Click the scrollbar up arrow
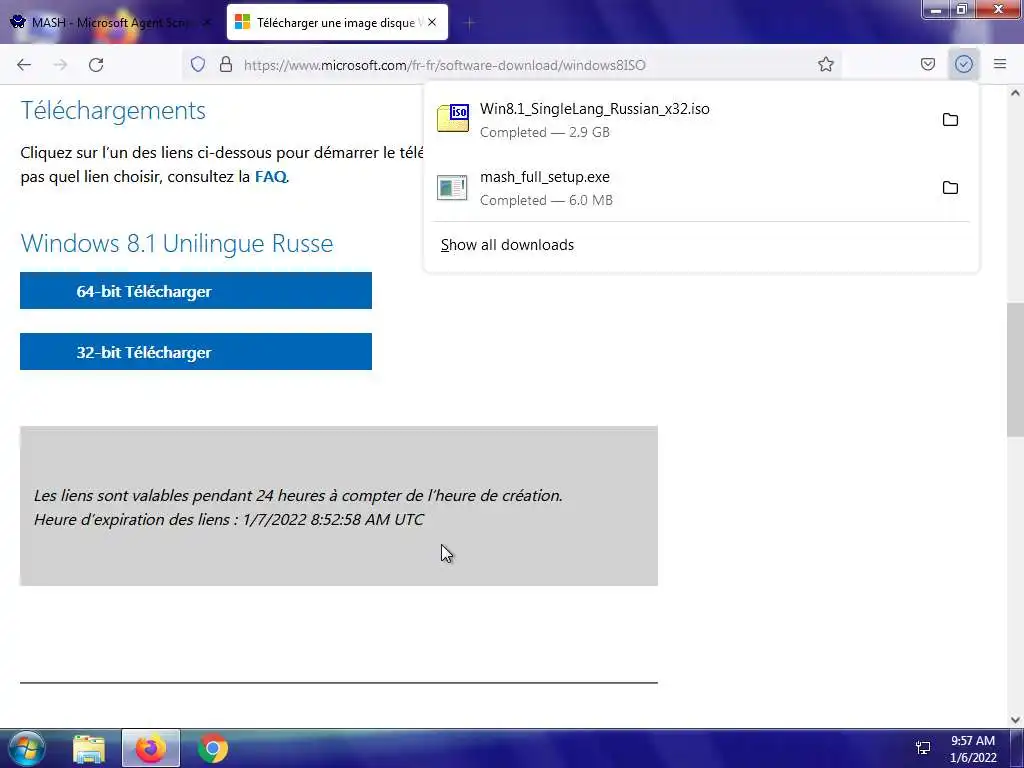Screen dimensions: 1024x768 pyautogui.click(x=1015, y=93)
